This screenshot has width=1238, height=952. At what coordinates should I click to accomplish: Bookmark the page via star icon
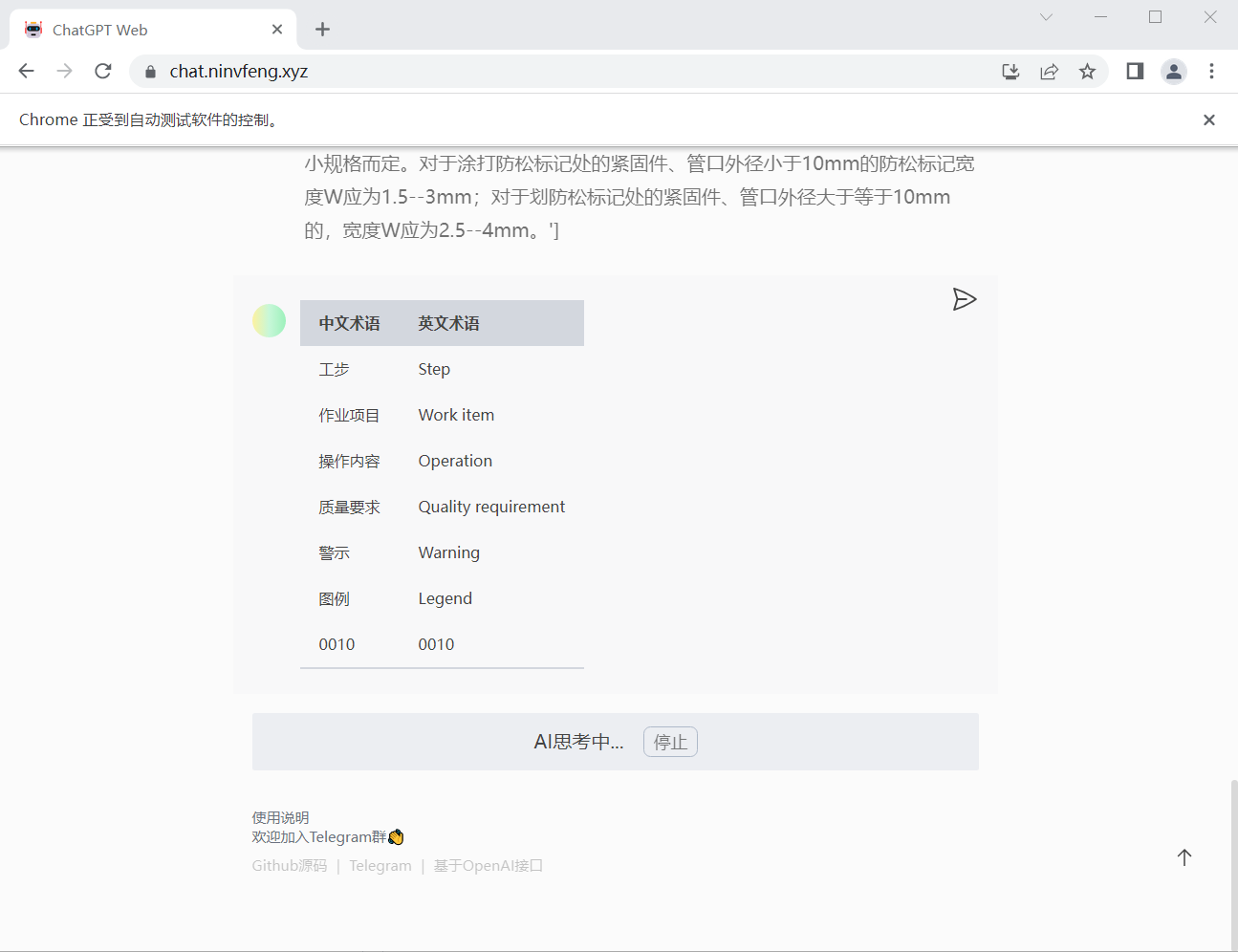1087,71
